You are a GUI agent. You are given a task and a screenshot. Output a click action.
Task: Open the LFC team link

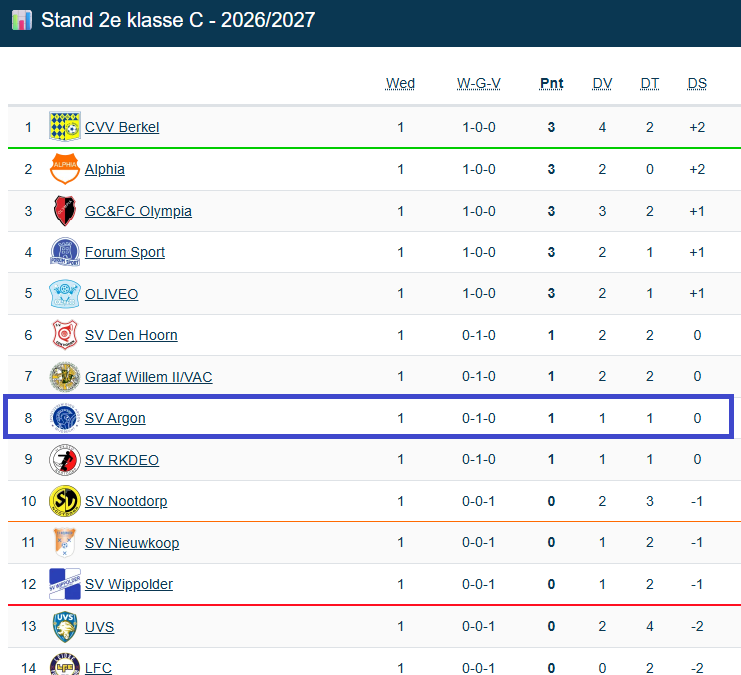click(x=98, y=668)
